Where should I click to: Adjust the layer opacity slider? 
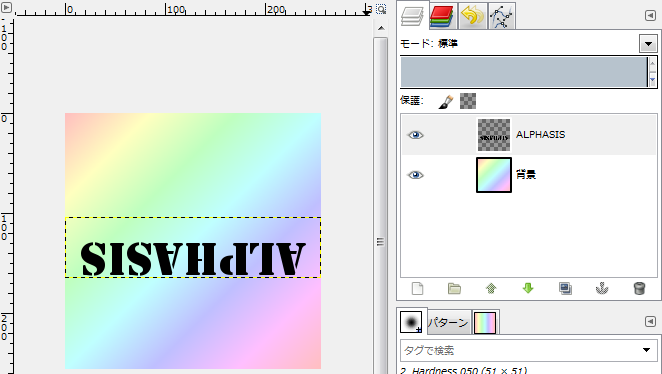524,72
